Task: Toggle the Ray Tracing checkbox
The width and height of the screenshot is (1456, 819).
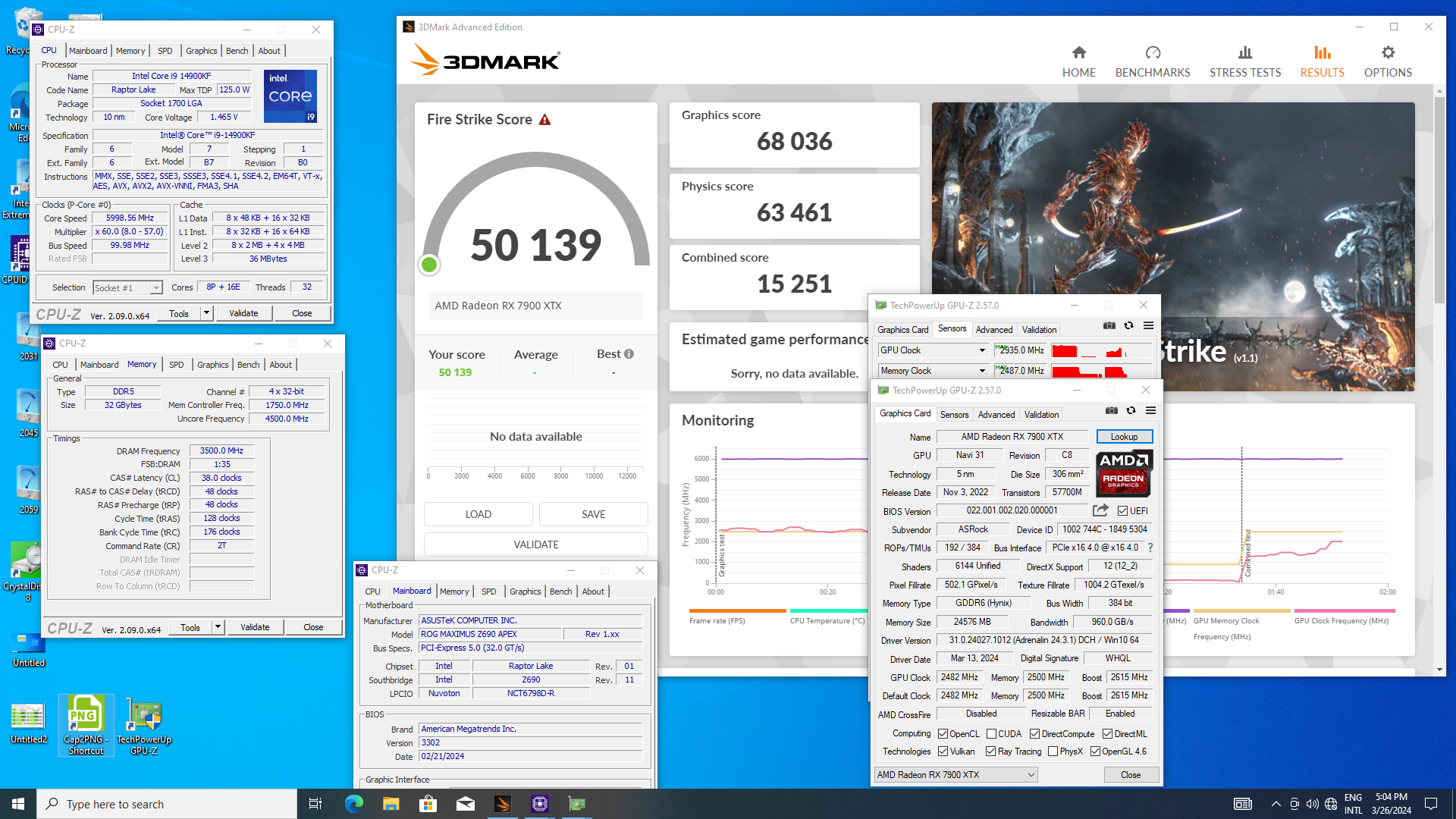Action: 990,752
